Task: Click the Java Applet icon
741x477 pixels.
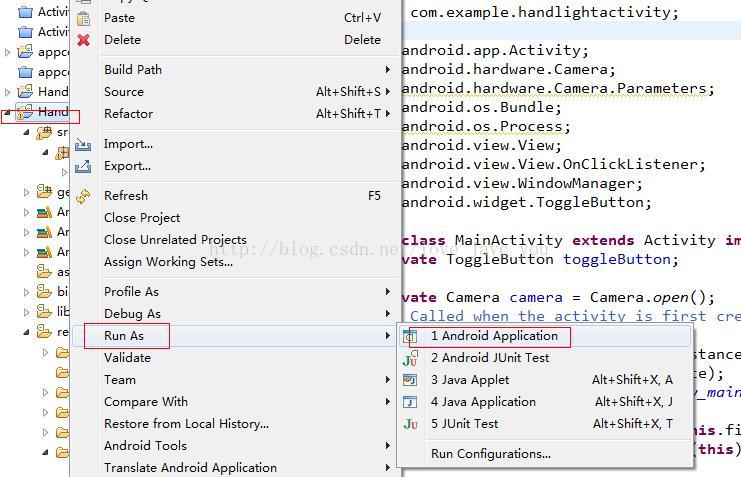Action: click(x=410, y=380)
